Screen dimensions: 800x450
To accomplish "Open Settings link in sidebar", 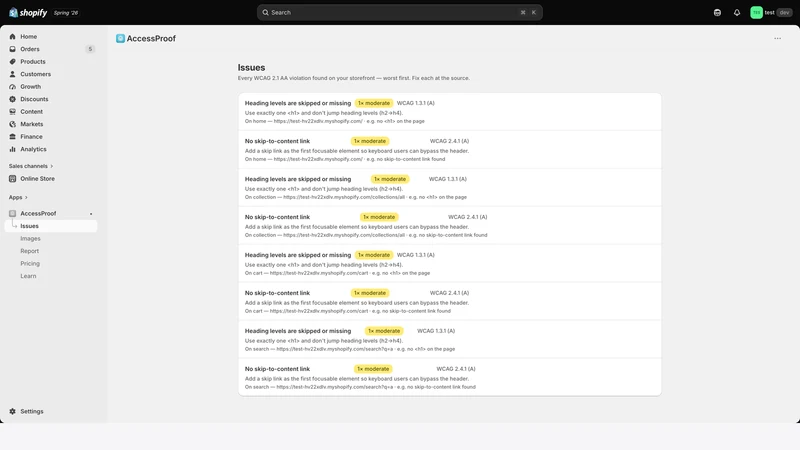I will pos(32,411).
